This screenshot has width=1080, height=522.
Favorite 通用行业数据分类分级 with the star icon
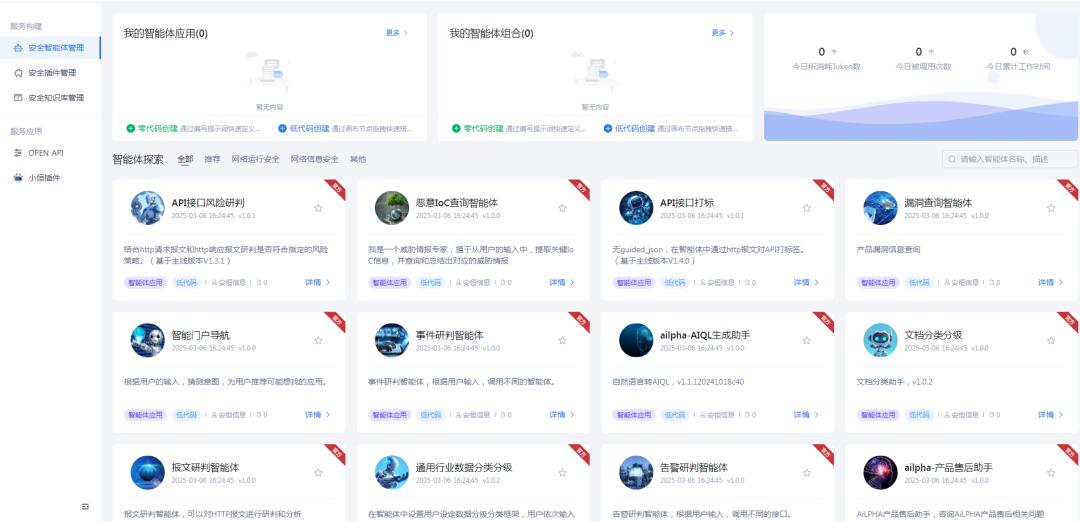click(563, 472)
